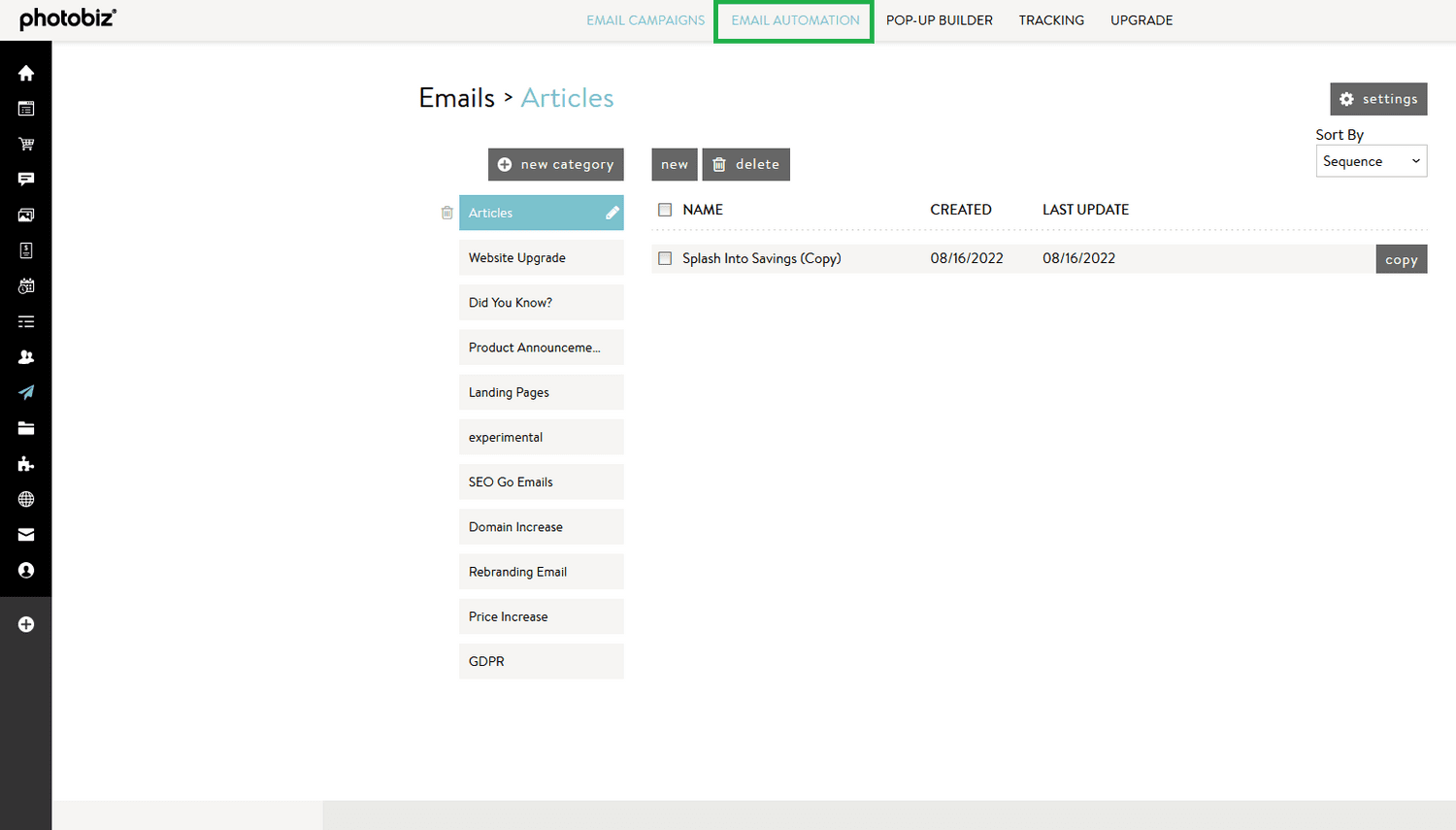The image size is (1456, 830).
Task: Switch to the EMAIL AUTOMATION tab
Action: (793, 19)
